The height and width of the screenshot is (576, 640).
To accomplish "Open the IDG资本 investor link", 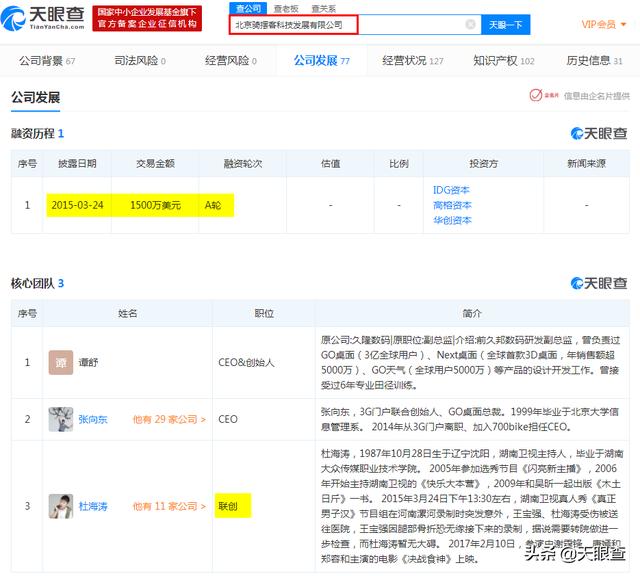I will pos(451,190).
